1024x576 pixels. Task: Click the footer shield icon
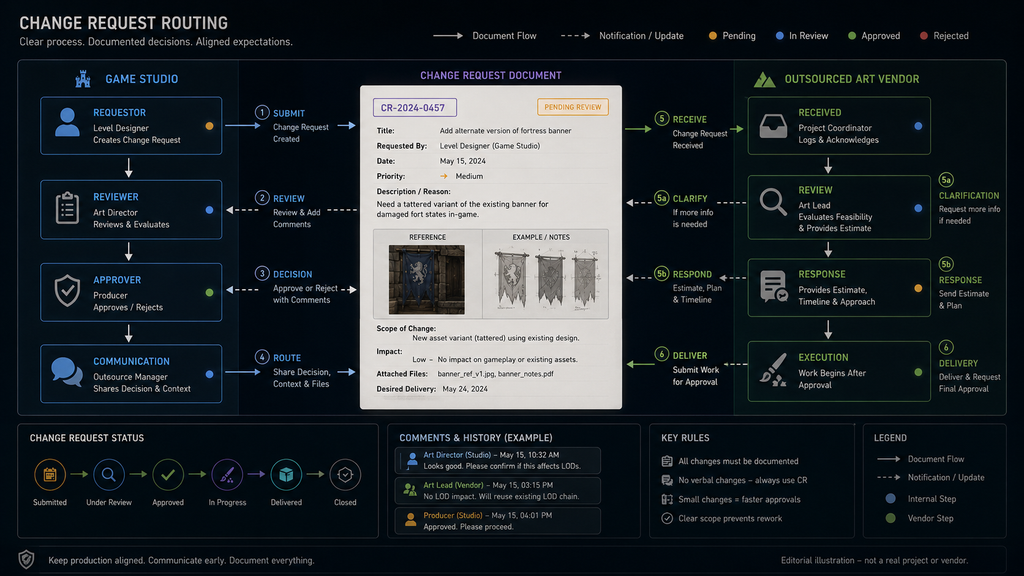click(26, 560)
